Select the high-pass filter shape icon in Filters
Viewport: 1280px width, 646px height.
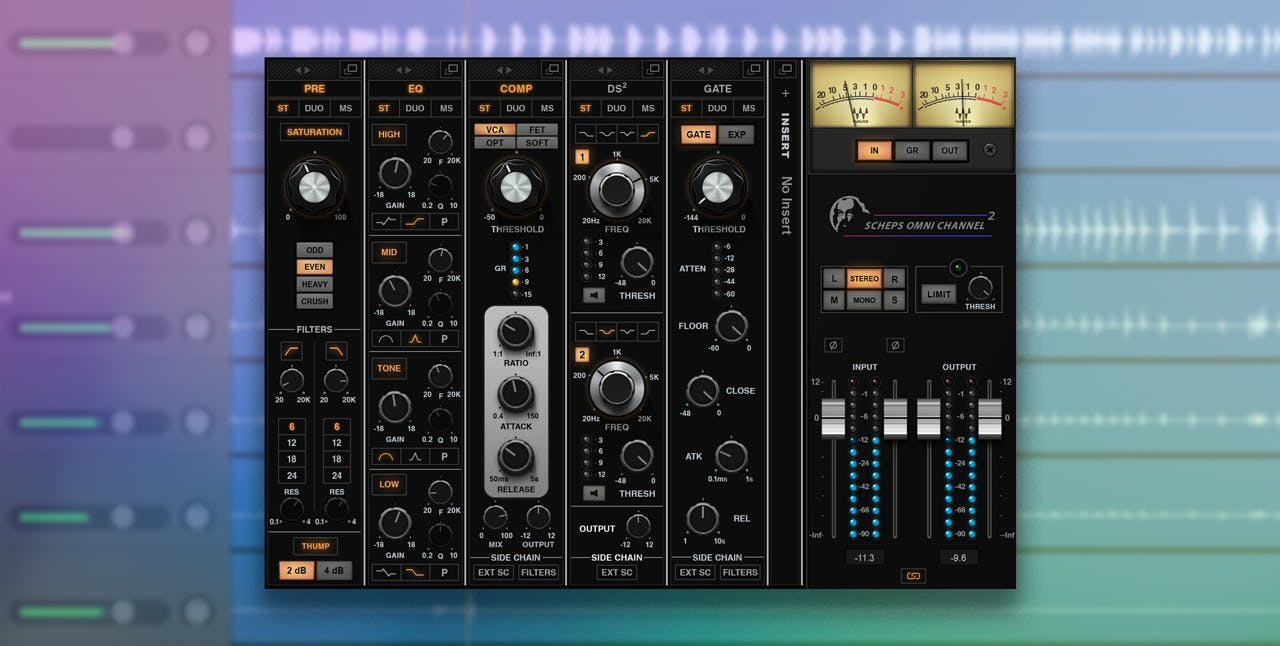tap(291, 350)
